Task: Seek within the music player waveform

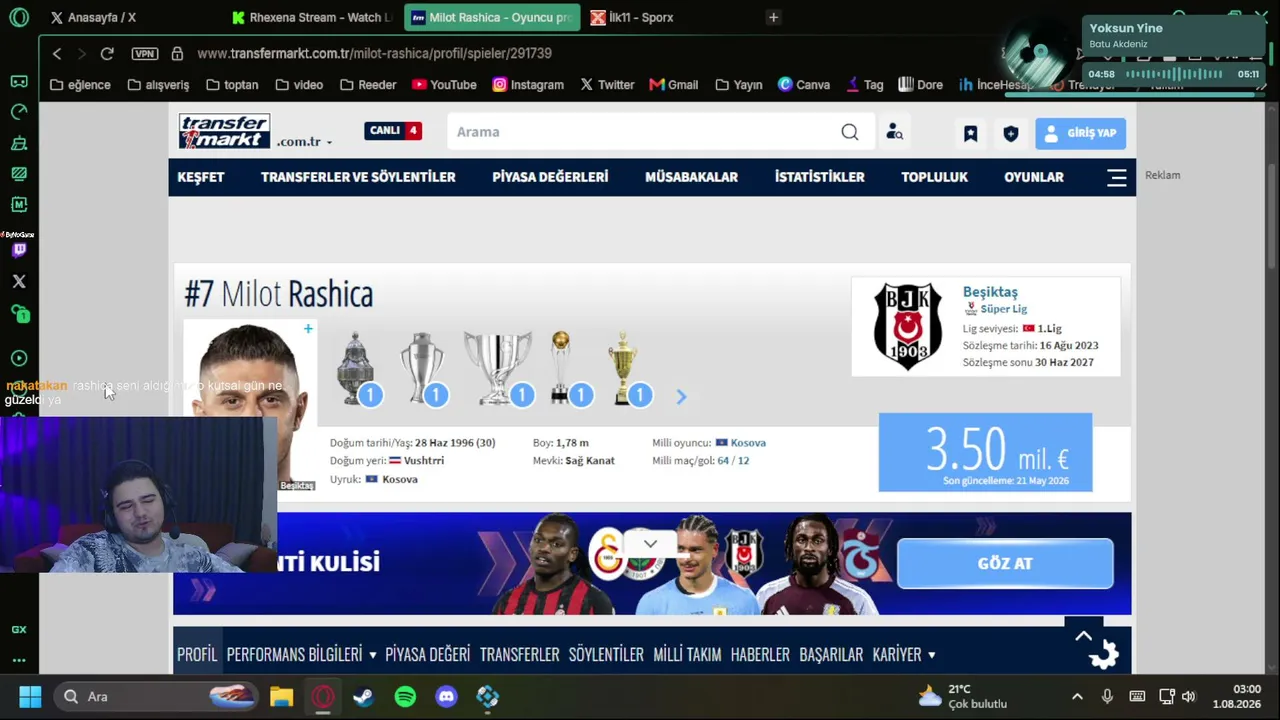Action: [1175, 74]
